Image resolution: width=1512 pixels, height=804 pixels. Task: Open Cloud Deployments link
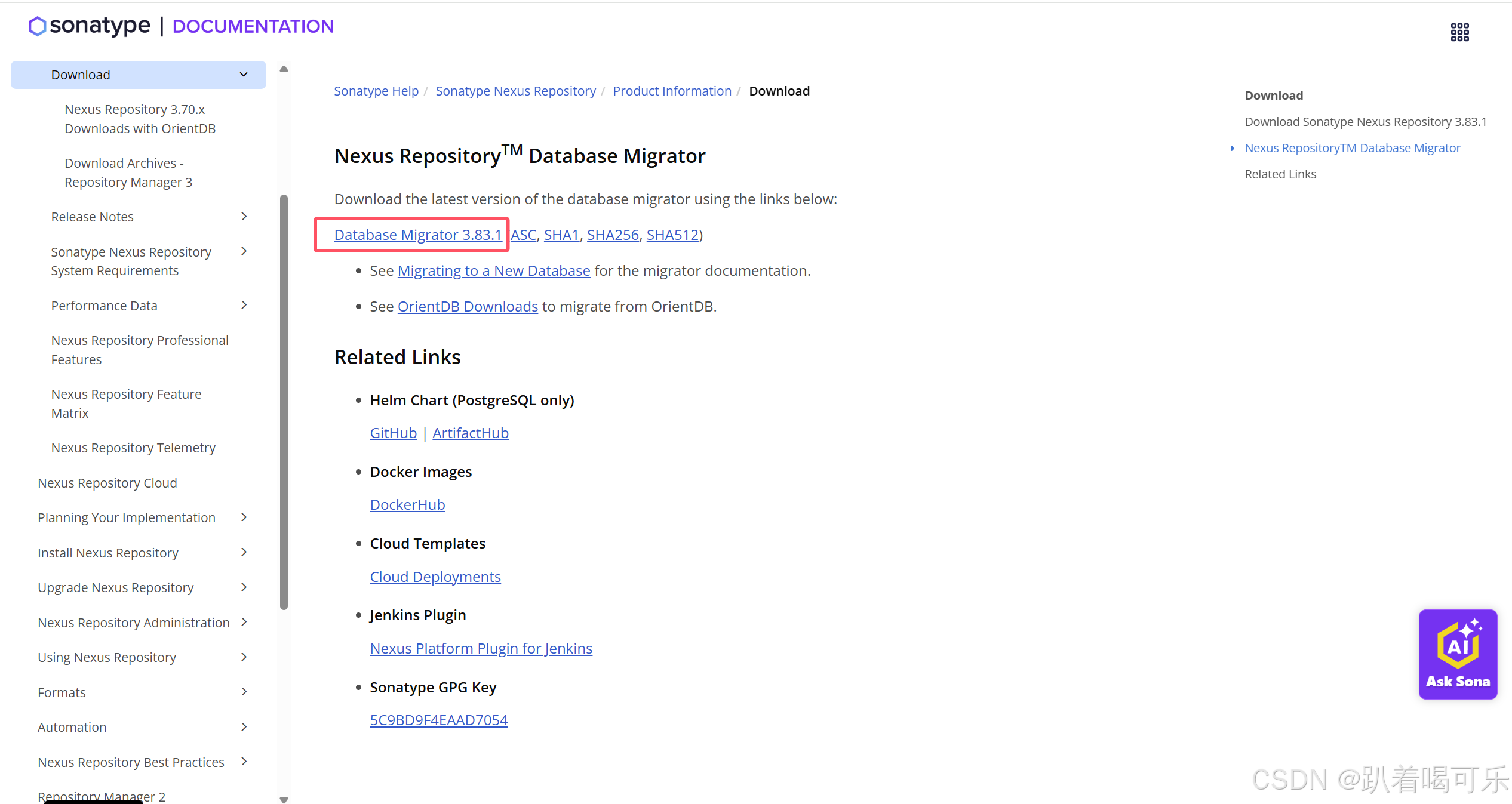pos(435,577)
